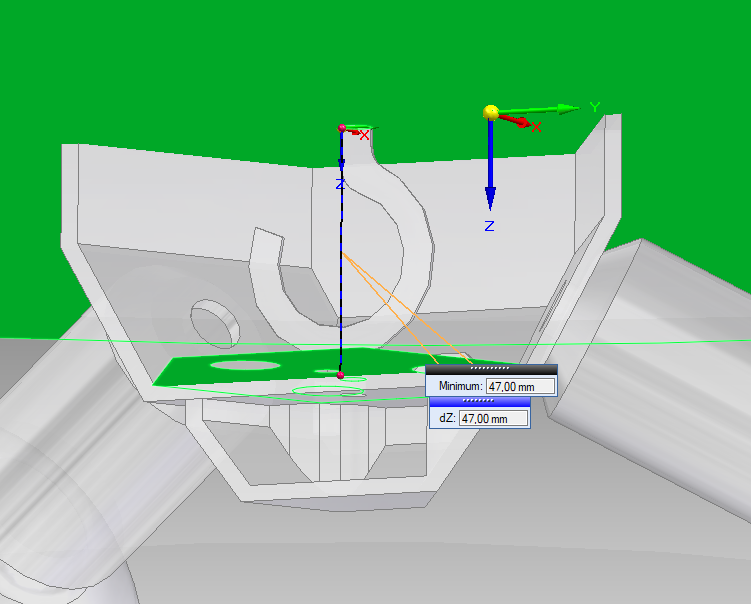751x604 pixels.
Task: Select the red X axis arrow on large triad
Action: pyautogui.click(x=514, y=120)
